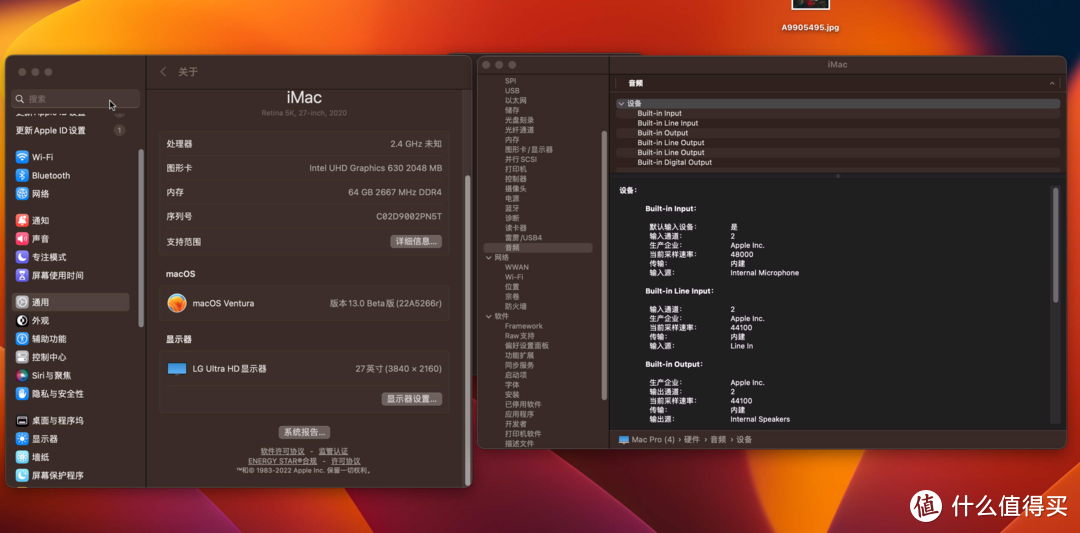Click the serial number C02D9002PN5T
This screenshot has height=533, width=1080.
click(409, 216)
